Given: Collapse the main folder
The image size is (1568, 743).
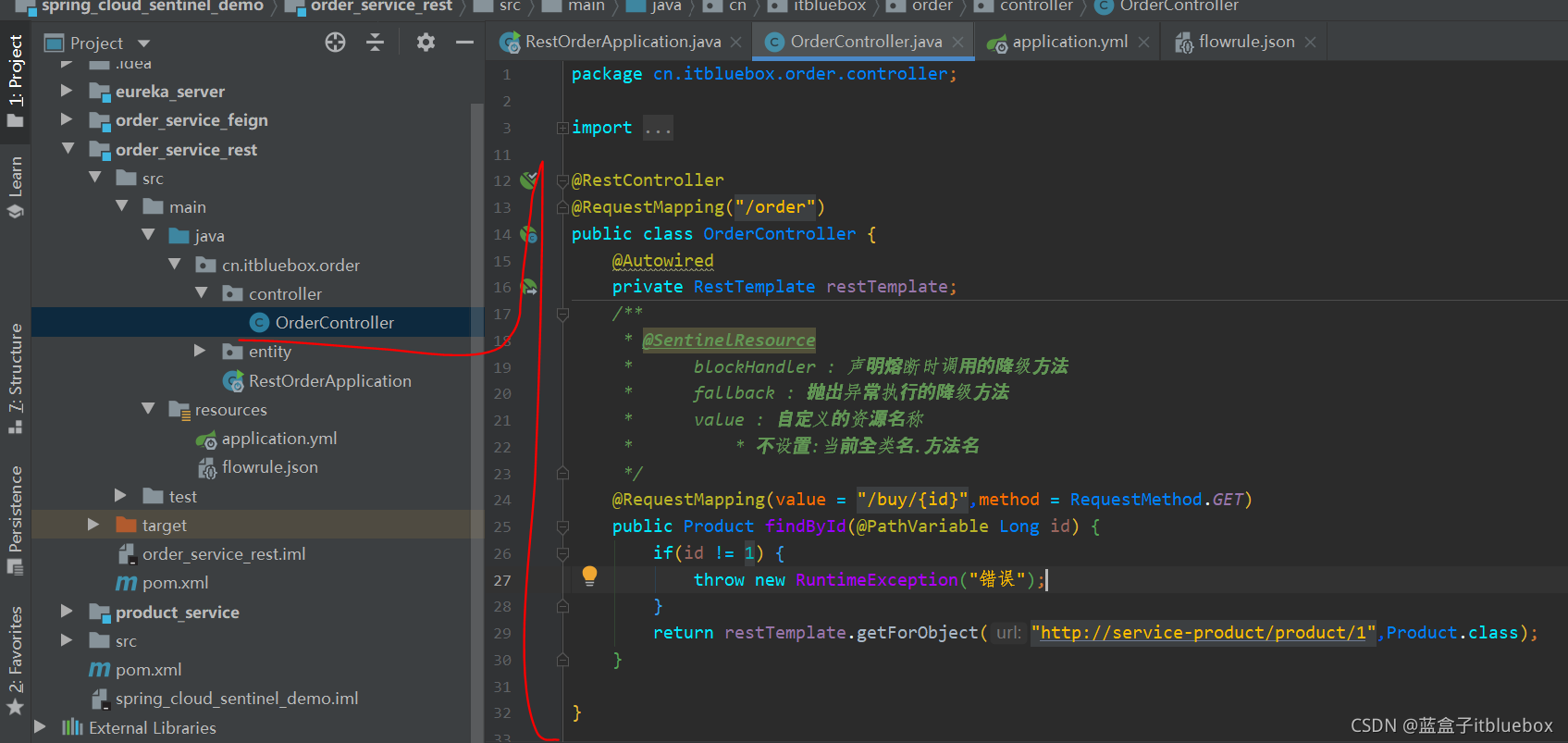Looking at the screenshot, I should click(x=121, y=205).
